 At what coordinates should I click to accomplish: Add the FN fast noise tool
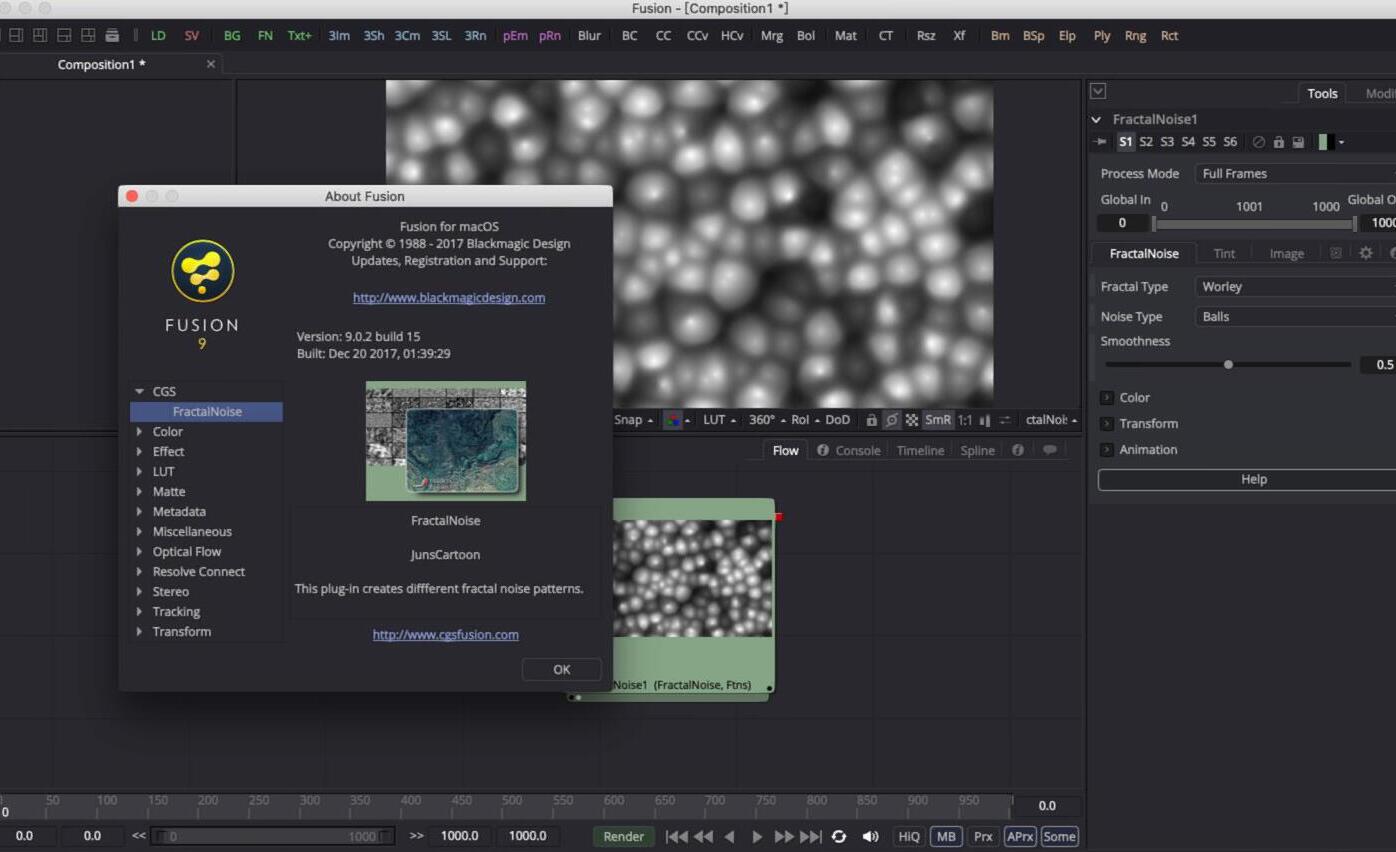[x=265, y=35]
